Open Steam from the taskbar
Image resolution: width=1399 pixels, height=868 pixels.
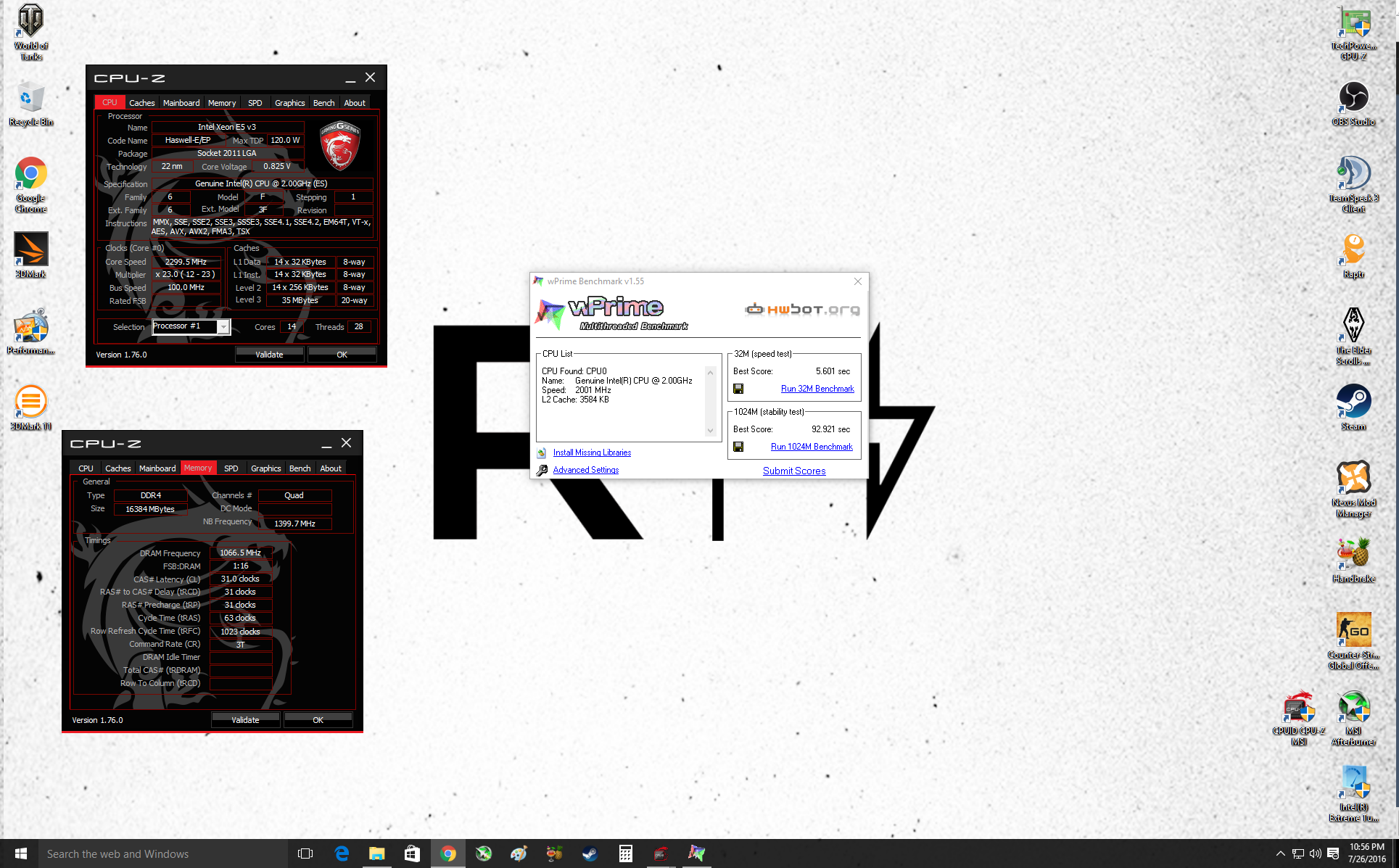point(590,853)
